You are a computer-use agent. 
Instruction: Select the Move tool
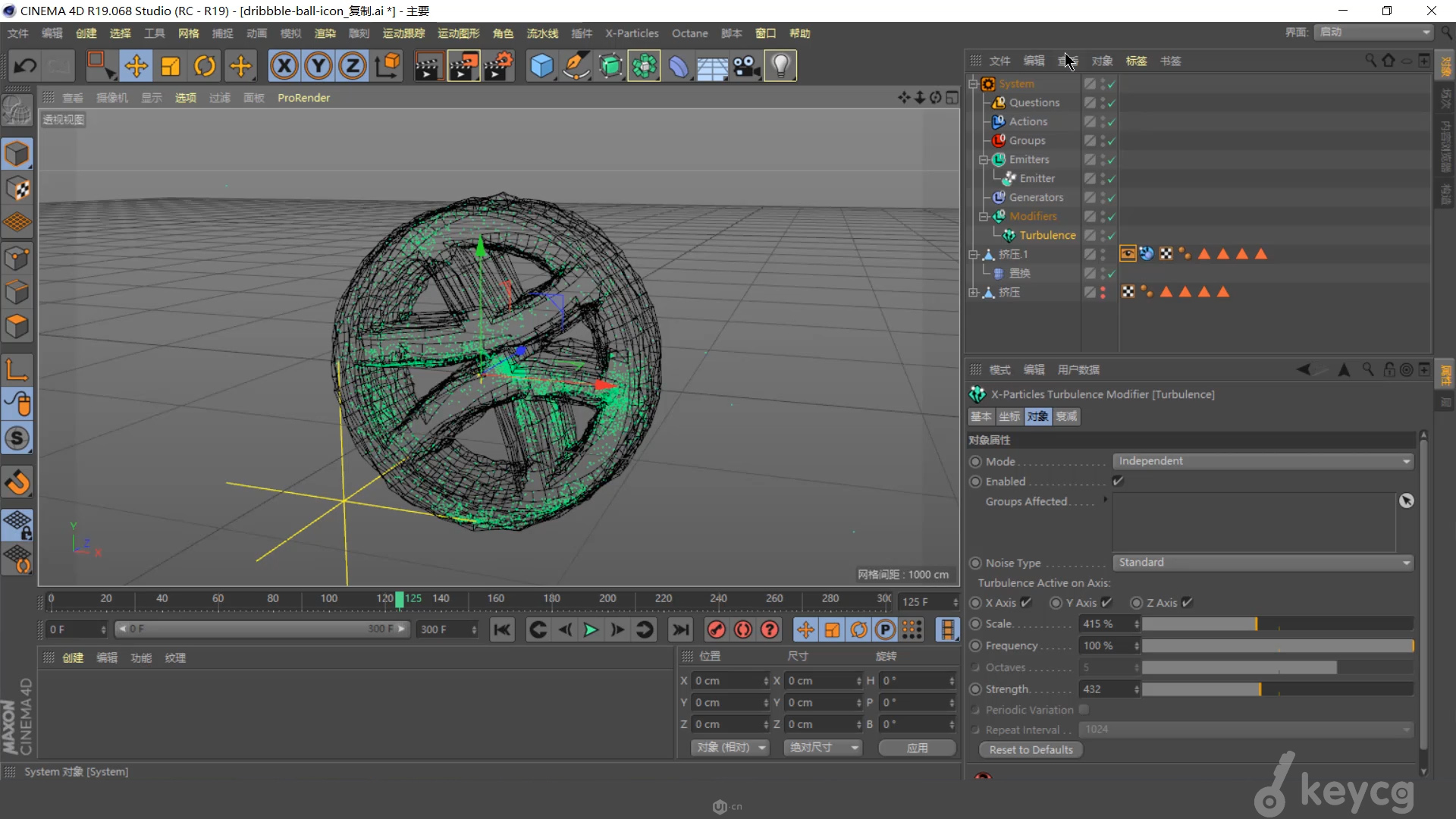[136, 66]
